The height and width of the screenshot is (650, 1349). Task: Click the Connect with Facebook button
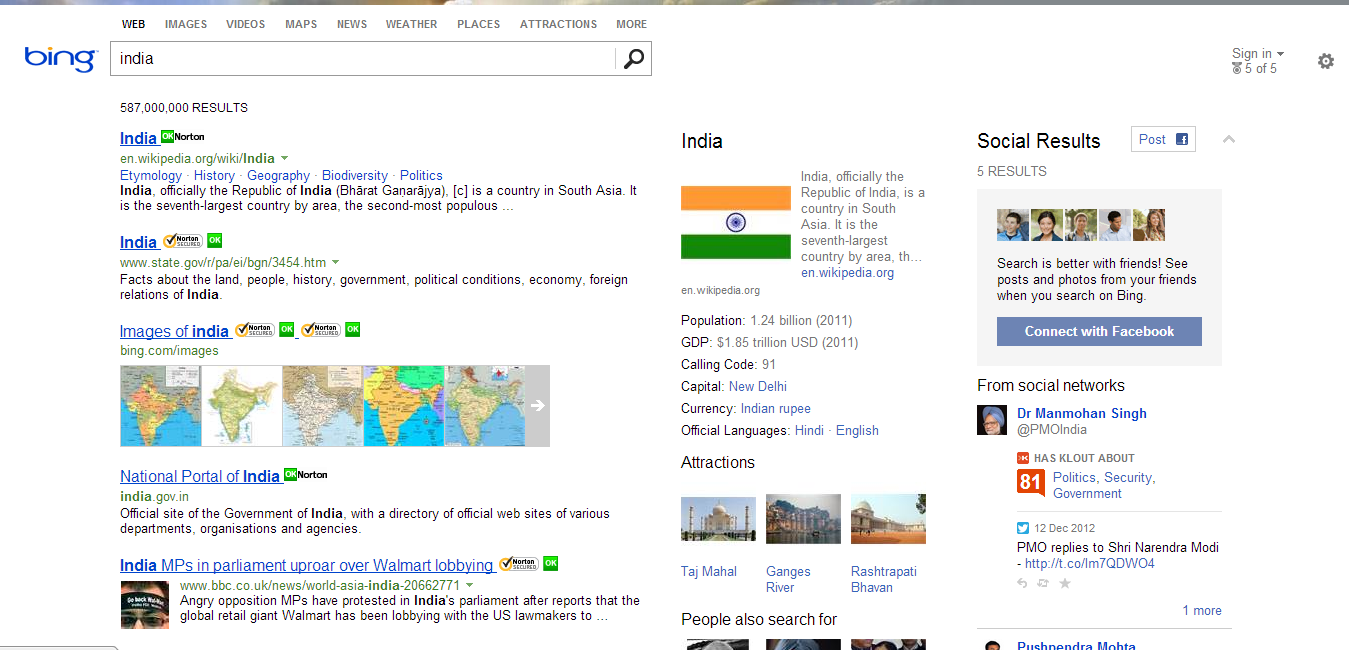[1099, 332]
